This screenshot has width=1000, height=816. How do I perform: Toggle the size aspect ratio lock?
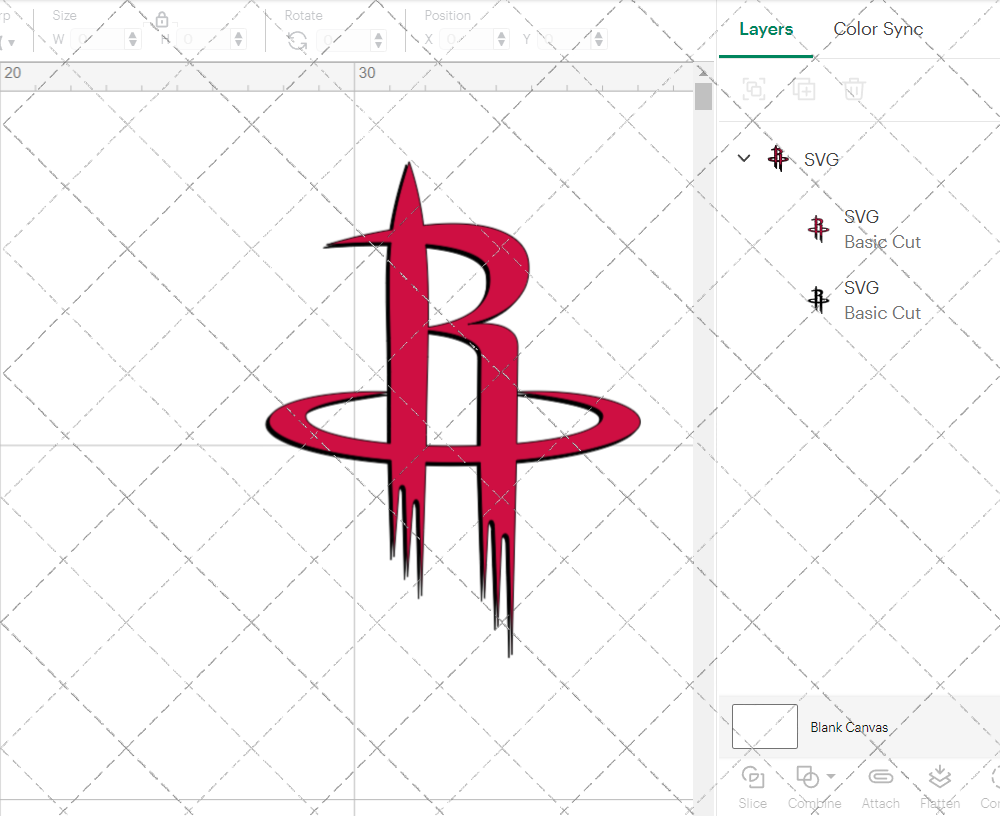click(162, 20)
